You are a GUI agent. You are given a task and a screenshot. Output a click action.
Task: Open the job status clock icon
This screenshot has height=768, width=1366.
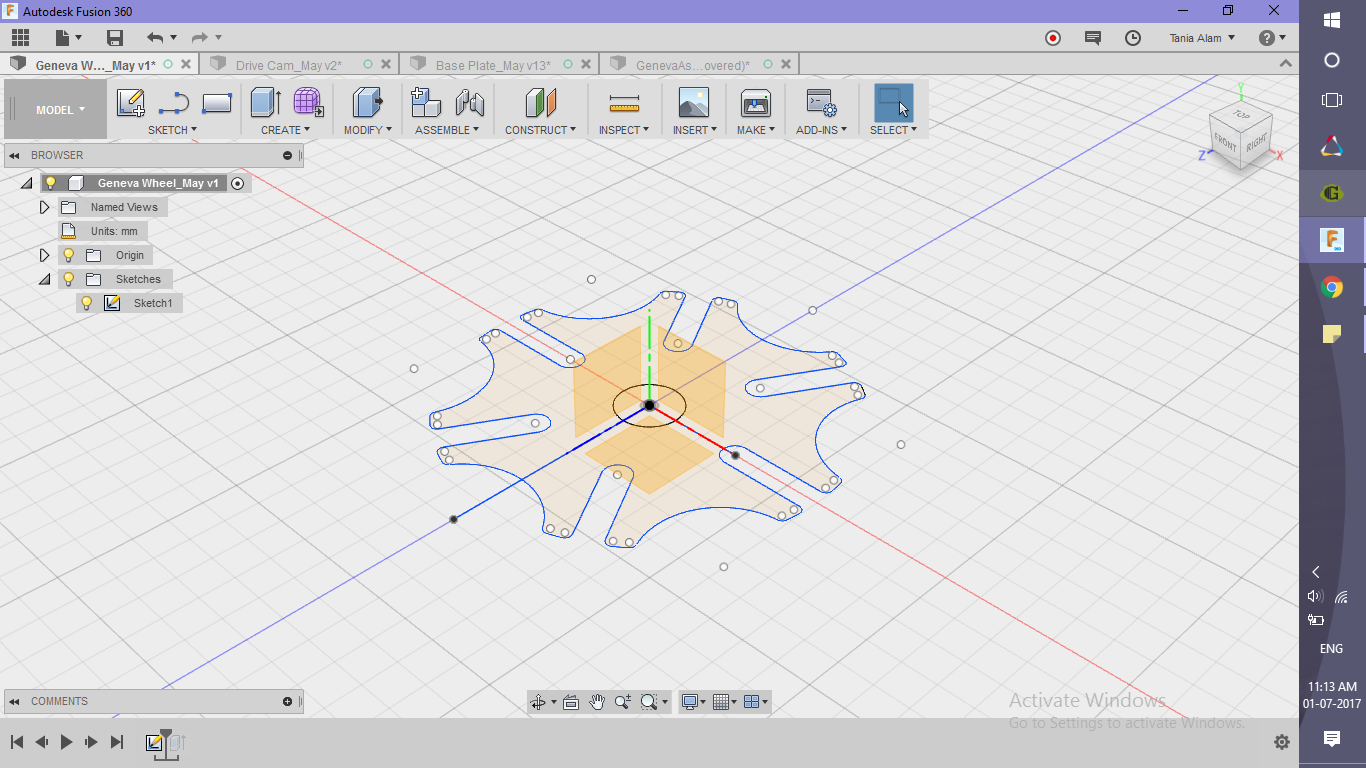pyautogui.click(x=1133, y=38)
